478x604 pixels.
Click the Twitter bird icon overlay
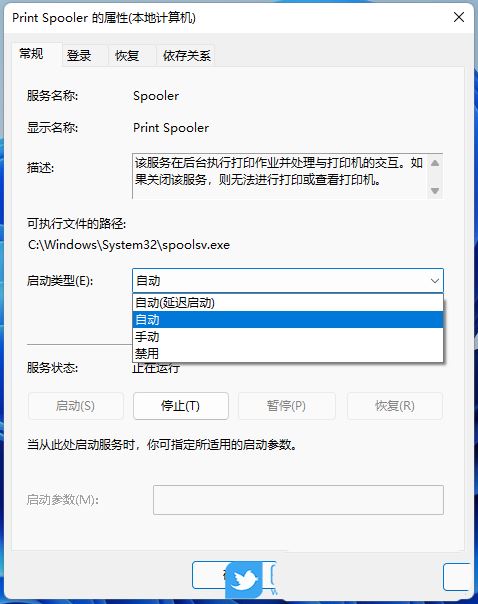coord(244,580)
